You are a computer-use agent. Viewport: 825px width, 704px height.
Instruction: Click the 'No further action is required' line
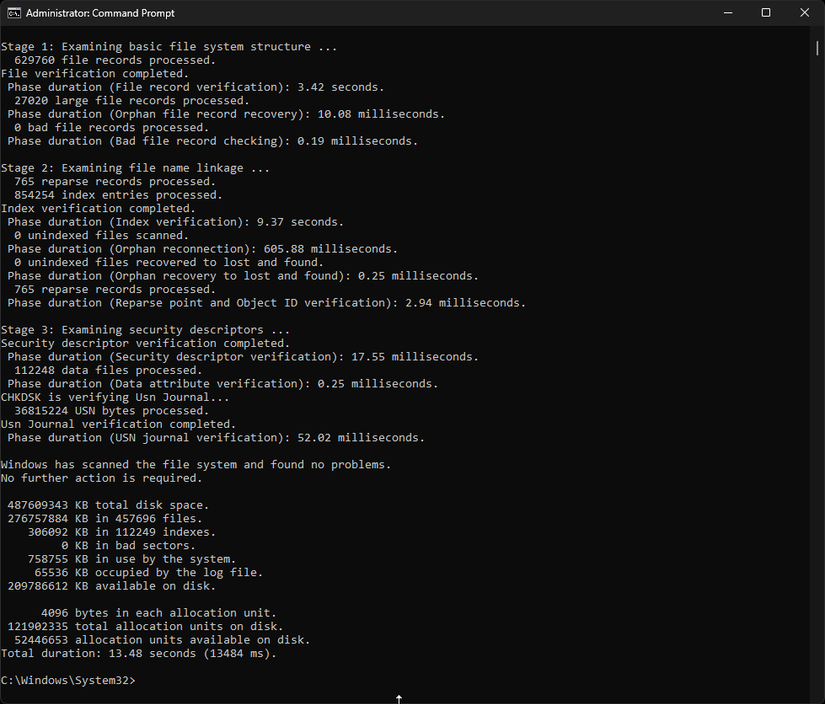pos(101,478)
